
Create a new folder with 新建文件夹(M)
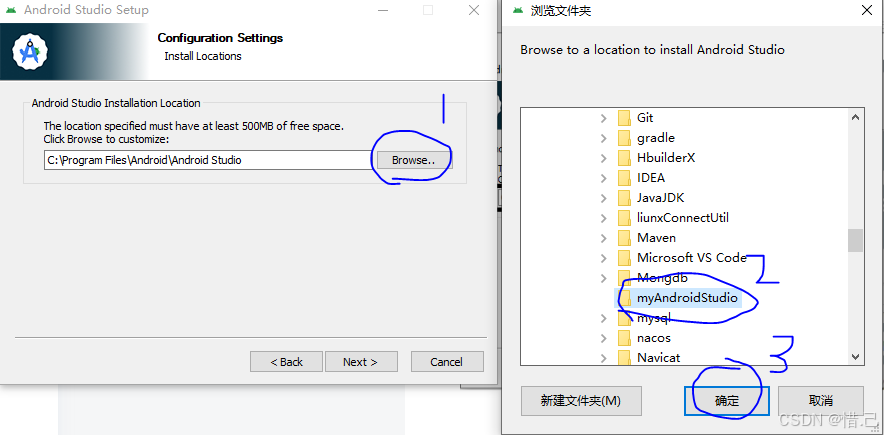coord(581,401)
